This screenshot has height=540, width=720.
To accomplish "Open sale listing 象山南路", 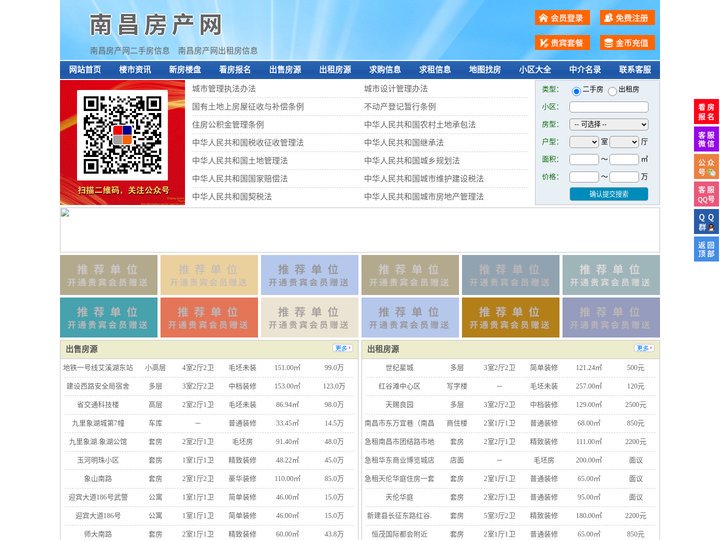I will point(98,478).
